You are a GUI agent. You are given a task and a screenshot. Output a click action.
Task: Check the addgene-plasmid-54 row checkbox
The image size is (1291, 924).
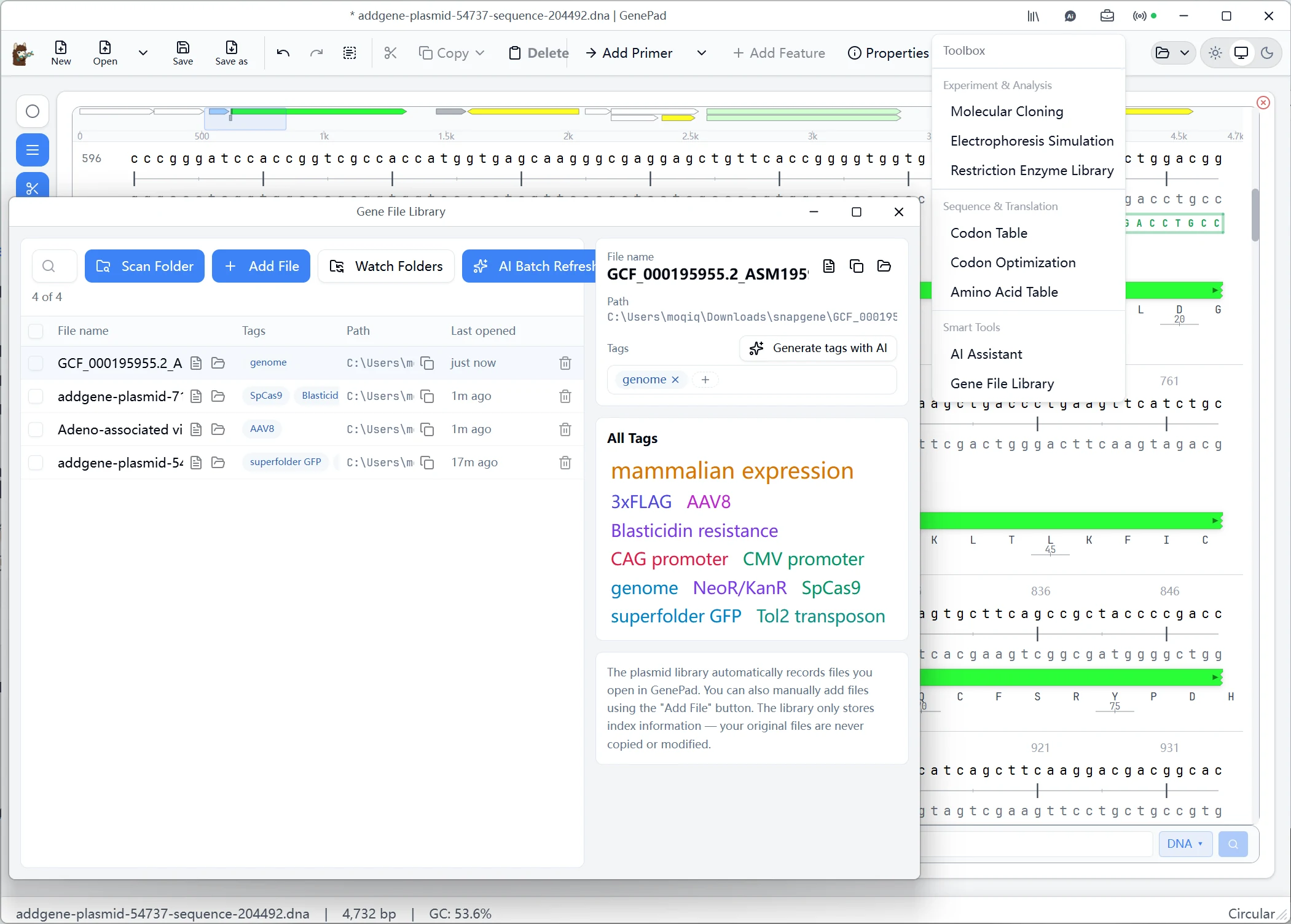[x=36, y=463]
